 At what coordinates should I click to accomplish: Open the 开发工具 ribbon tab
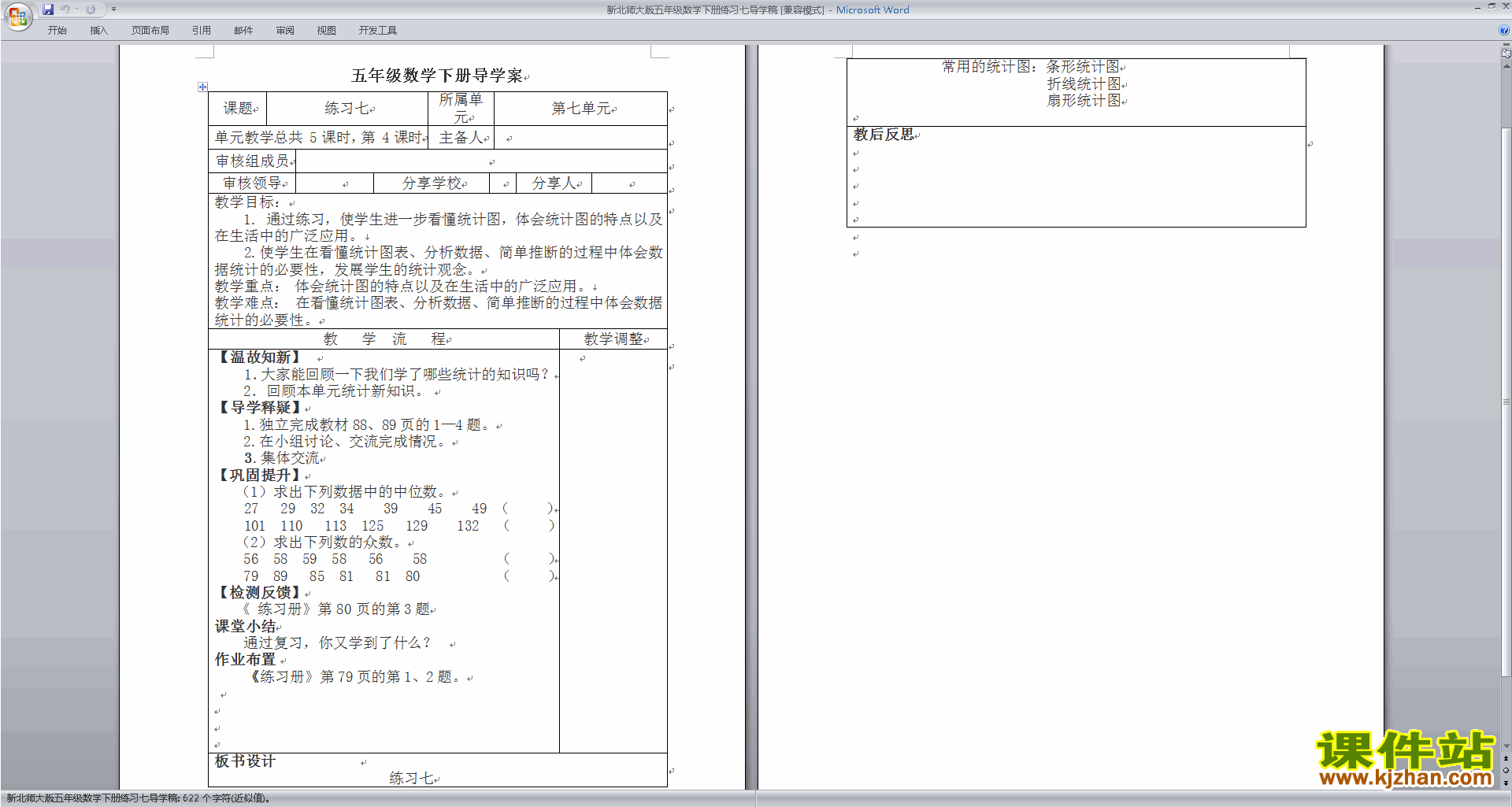pos(378,31)
